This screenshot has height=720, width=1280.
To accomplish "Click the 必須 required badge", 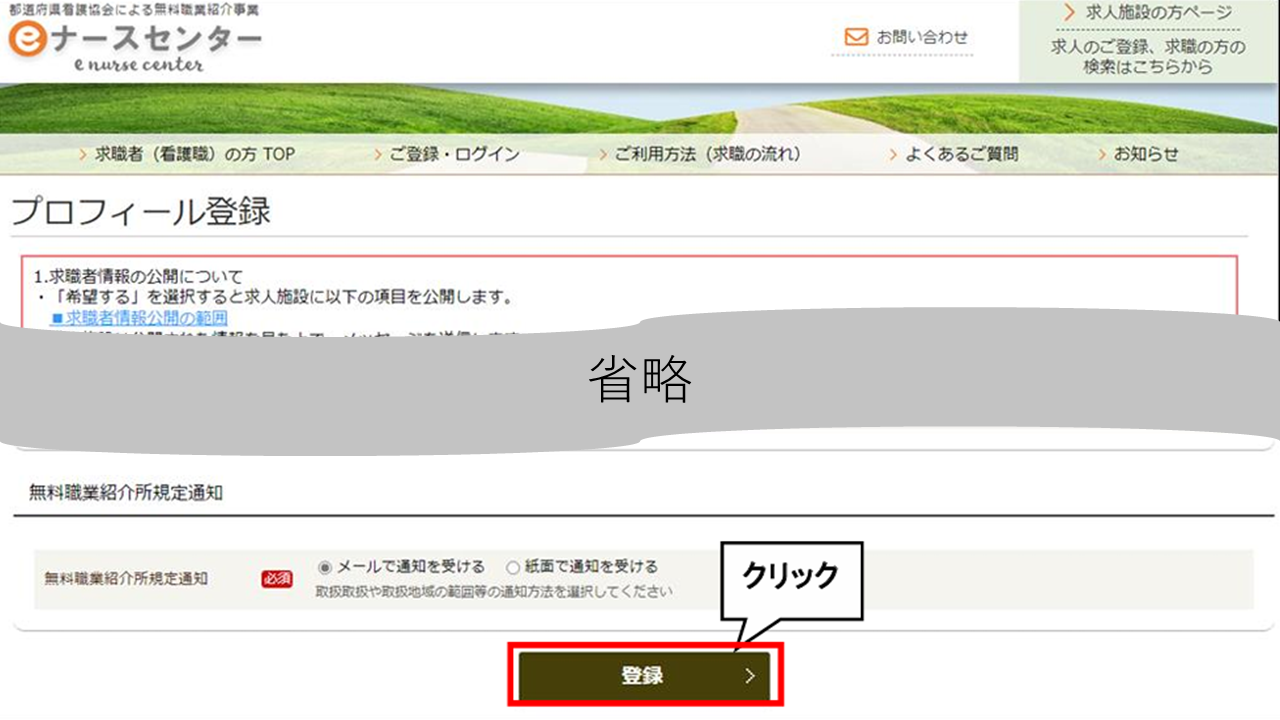I will 277,579.
